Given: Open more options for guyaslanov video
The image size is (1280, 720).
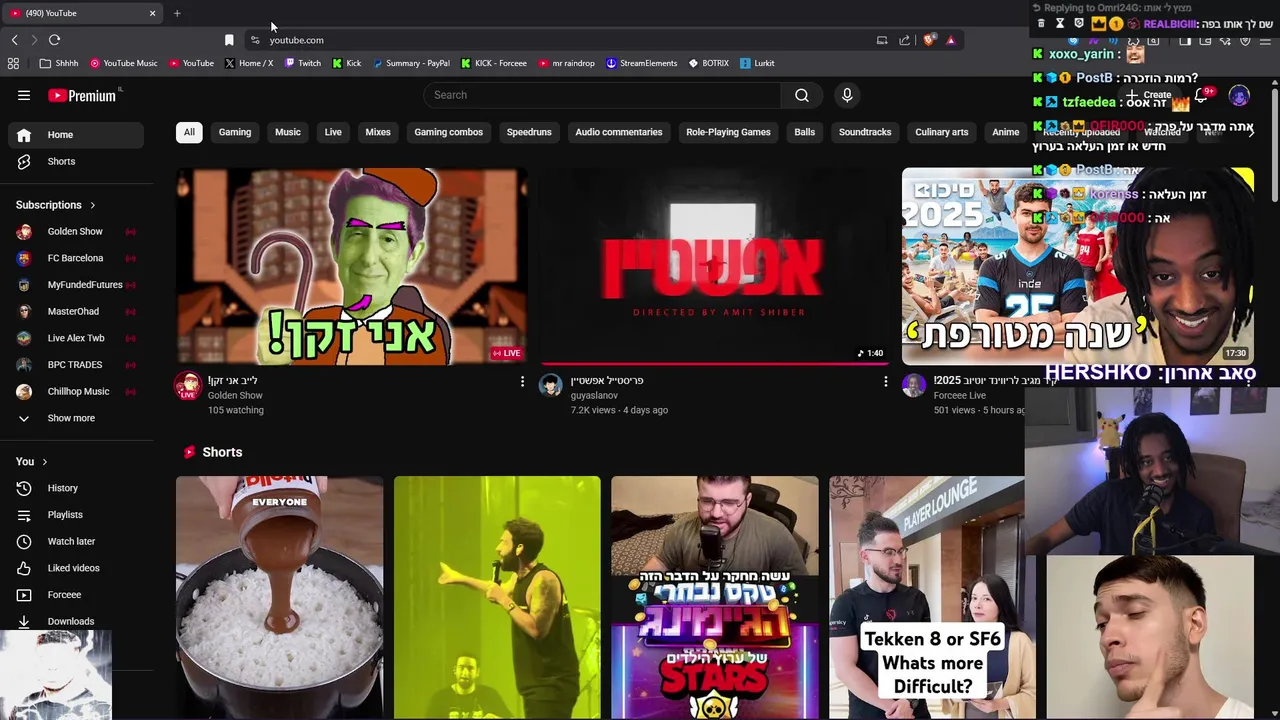Looking at the screenshot, I should click(885, 381).
